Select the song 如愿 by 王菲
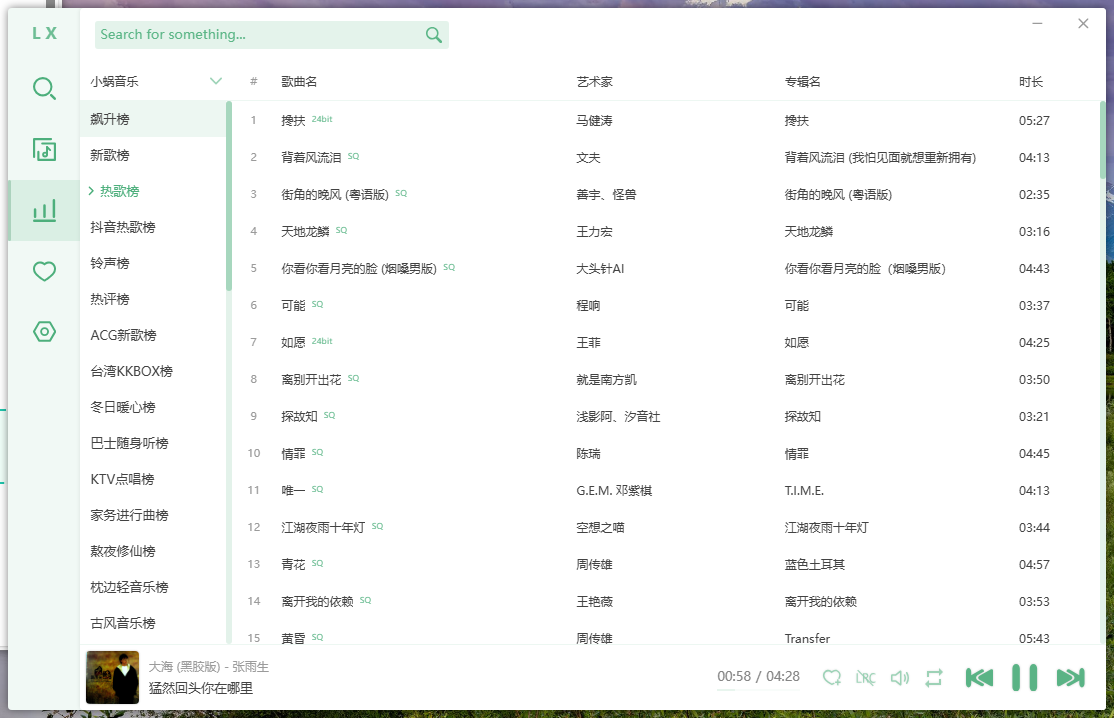The image size is (1114, 718). pos(292,342)
